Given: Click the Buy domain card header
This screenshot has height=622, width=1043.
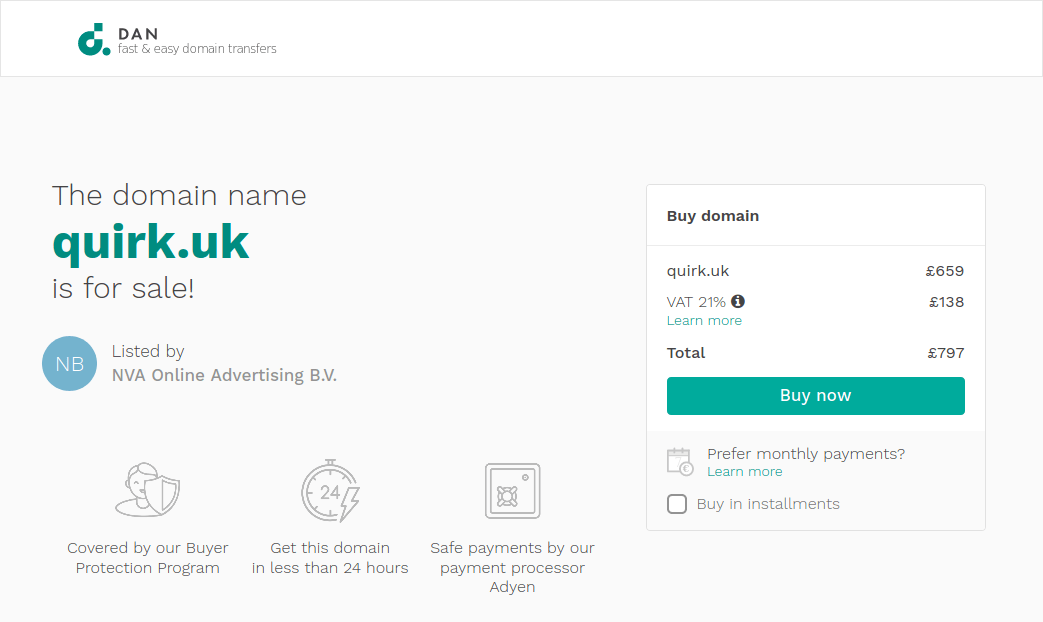Looking at the screenshot, I should tap(713, 215).
